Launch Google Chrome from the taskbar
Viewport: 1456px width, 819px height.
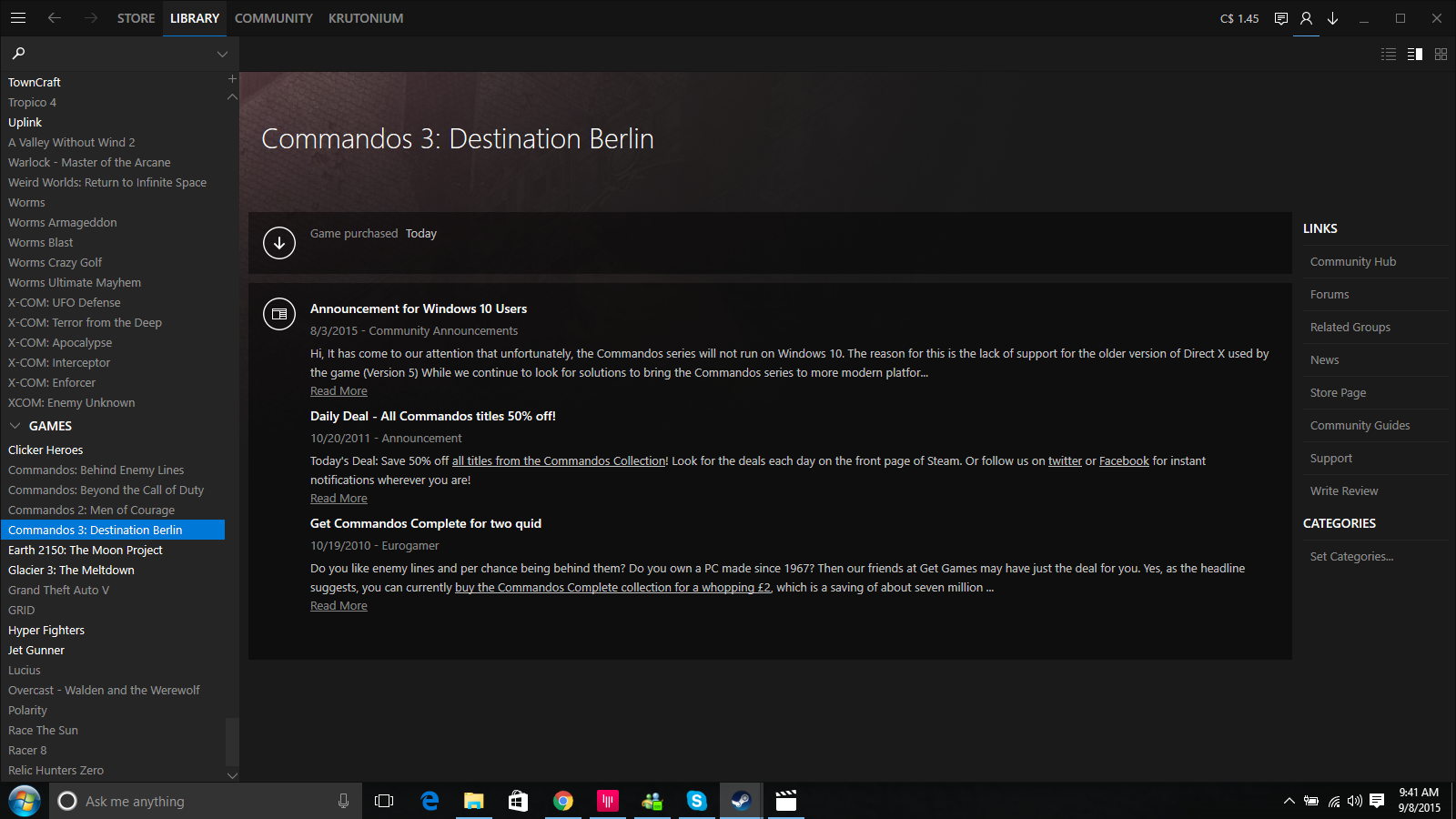point(563,801)
